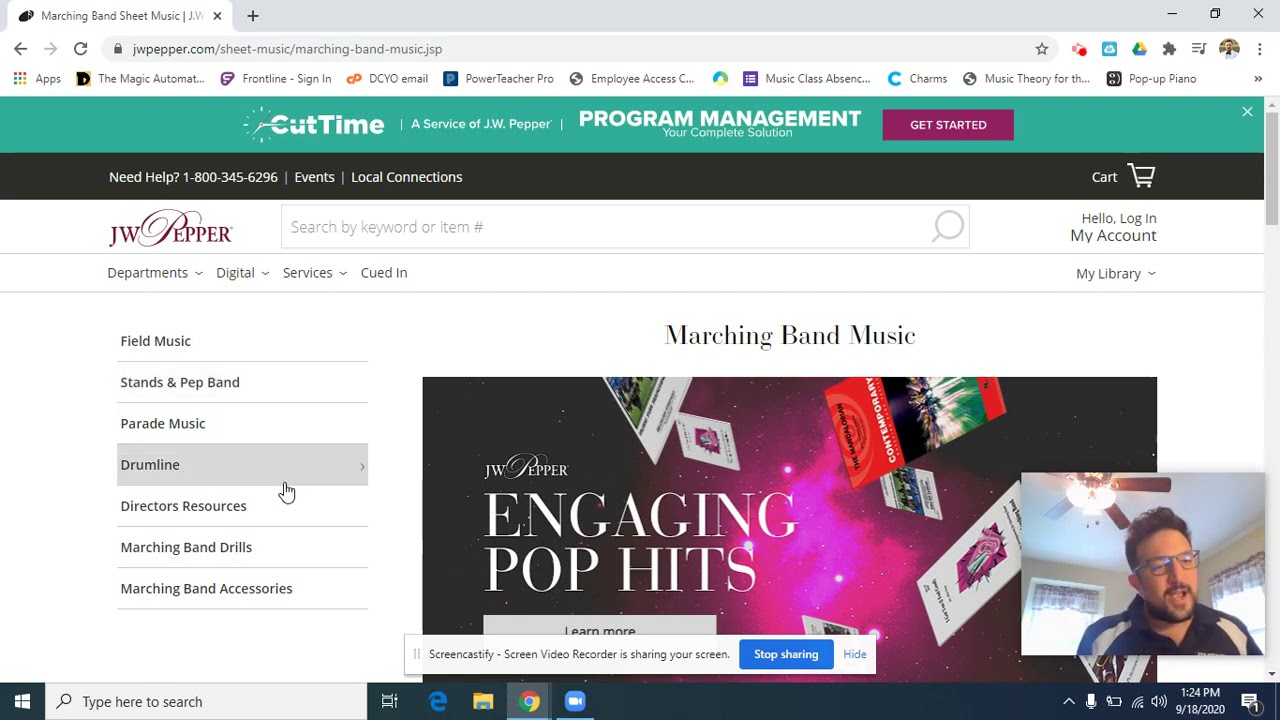The height and width of the screenshot is (720, 1280).
Task: Click Learn more on pop hits banner
Action: (x=600, y=630)
